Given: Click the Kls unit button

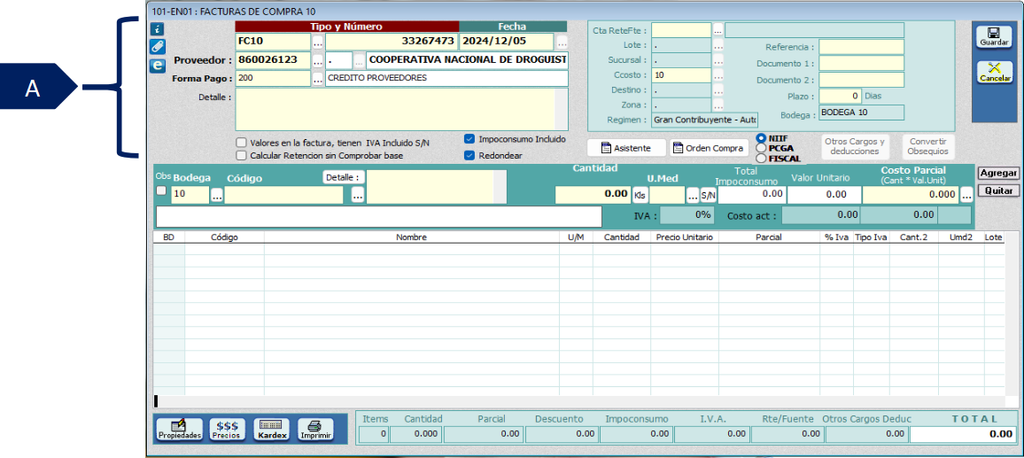Looking at the screenshot, I should click(640, 195).
